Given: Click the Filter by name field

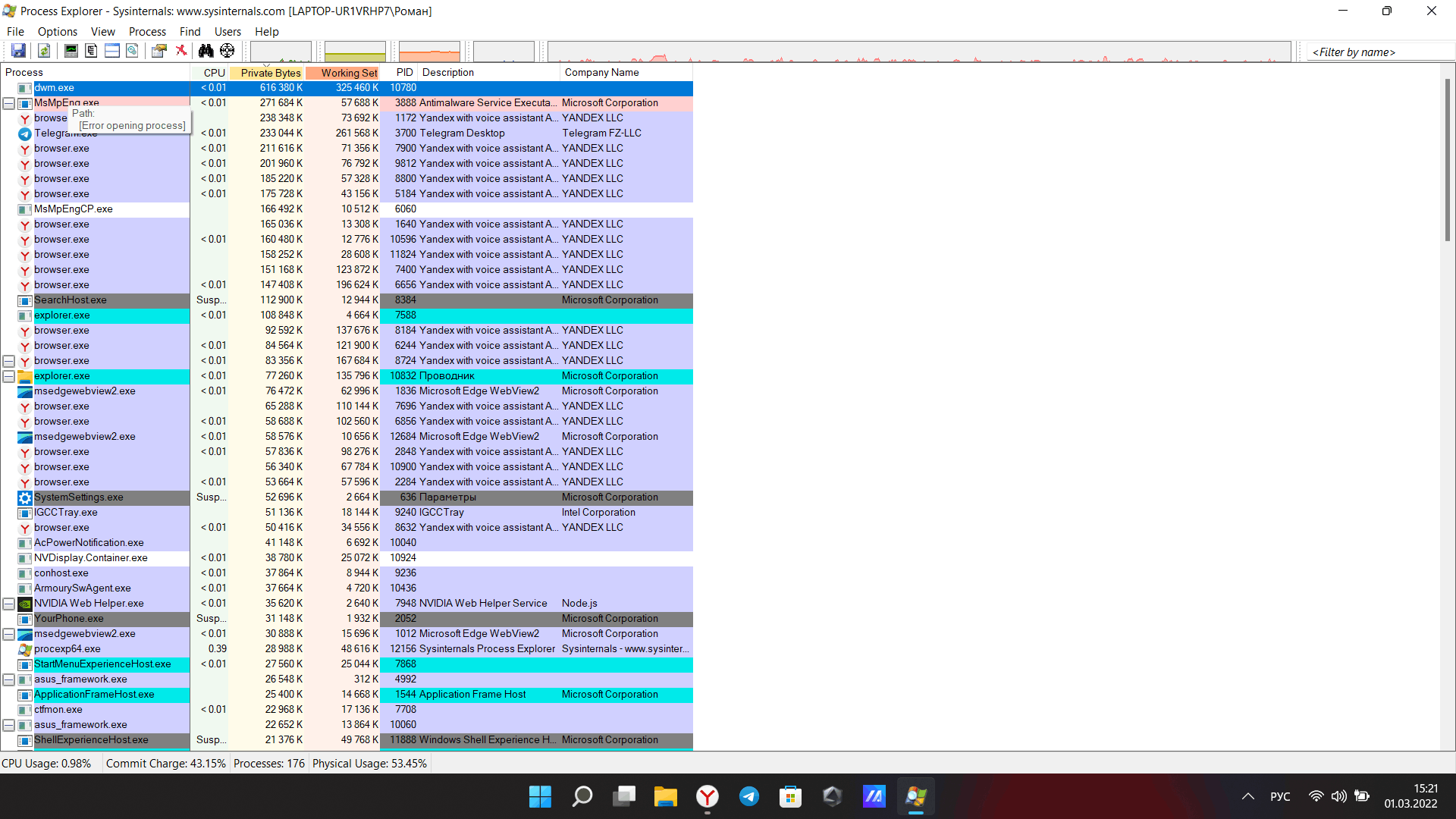Looking at the screenshot, I should (1380, 52).
